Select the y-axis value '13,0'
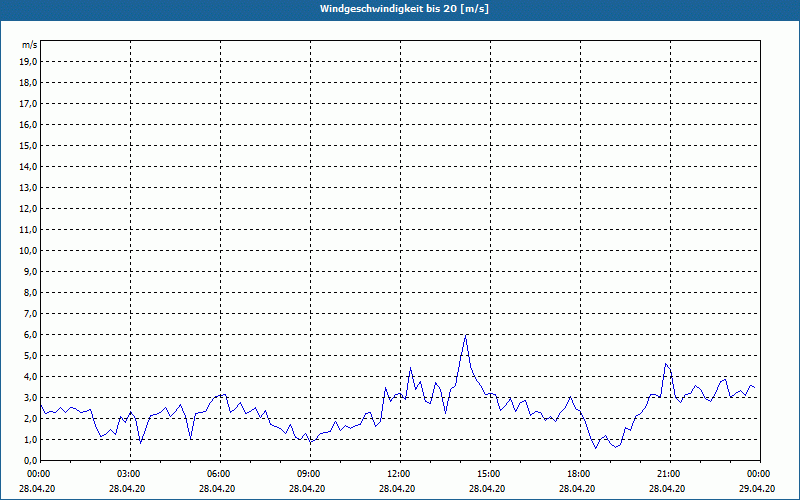This screenshot has height=500, width=800. [28, 188]
